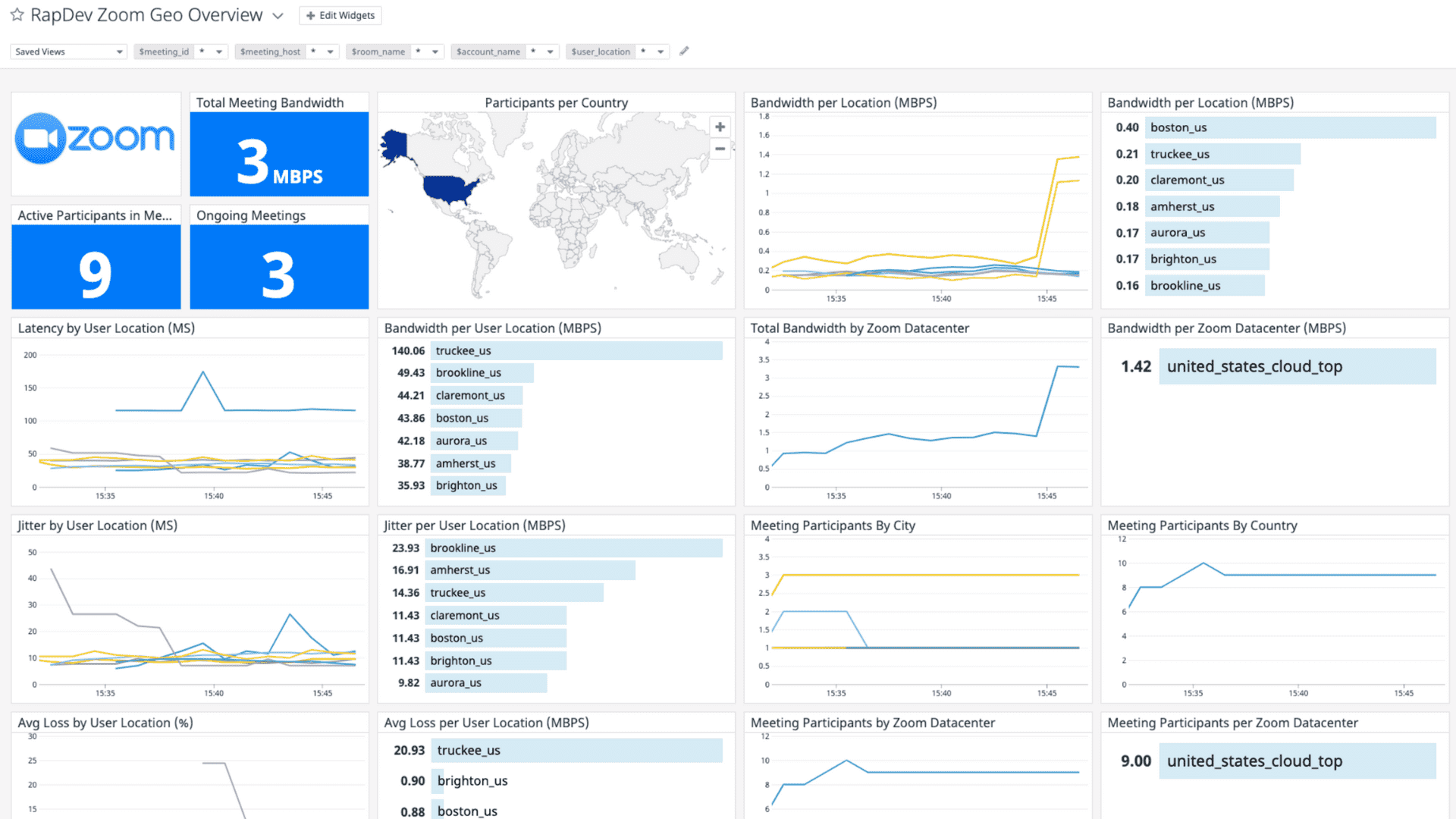Open the $account_name variable dropdown
The image size is (1456, 819).
pyautogui.click(x=550, y=52)
